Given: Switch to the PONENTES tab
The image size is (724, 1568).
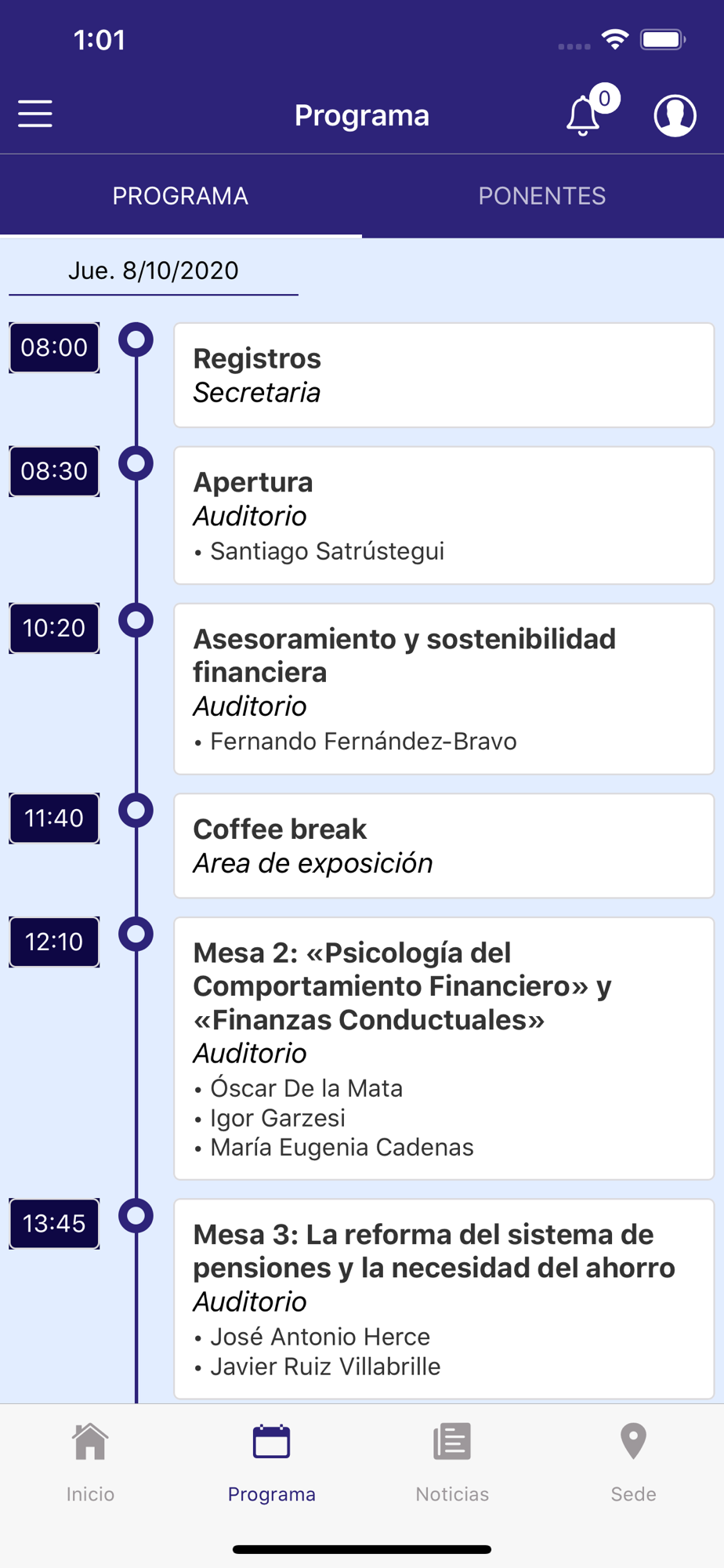Looking at the screenshot, I should pyautogui.click(x=542, y=196).
